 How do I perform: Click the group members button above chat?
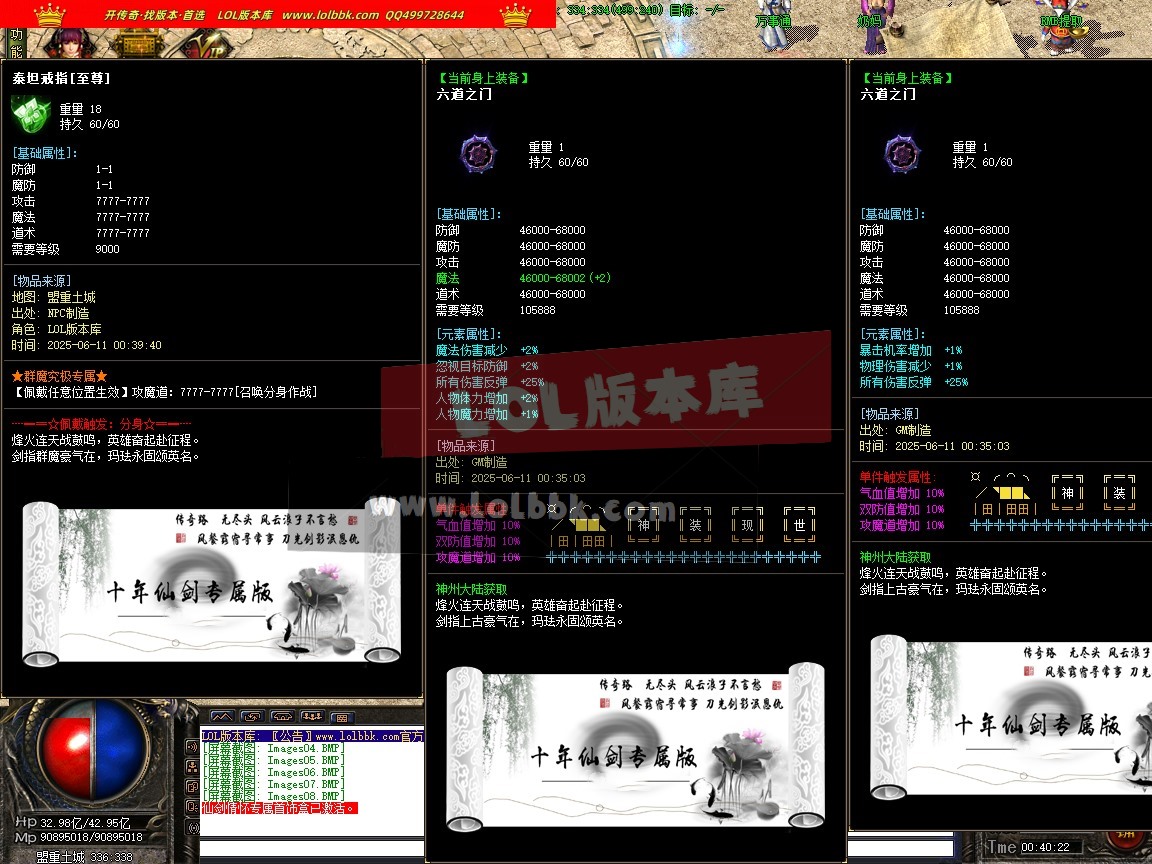312,716
